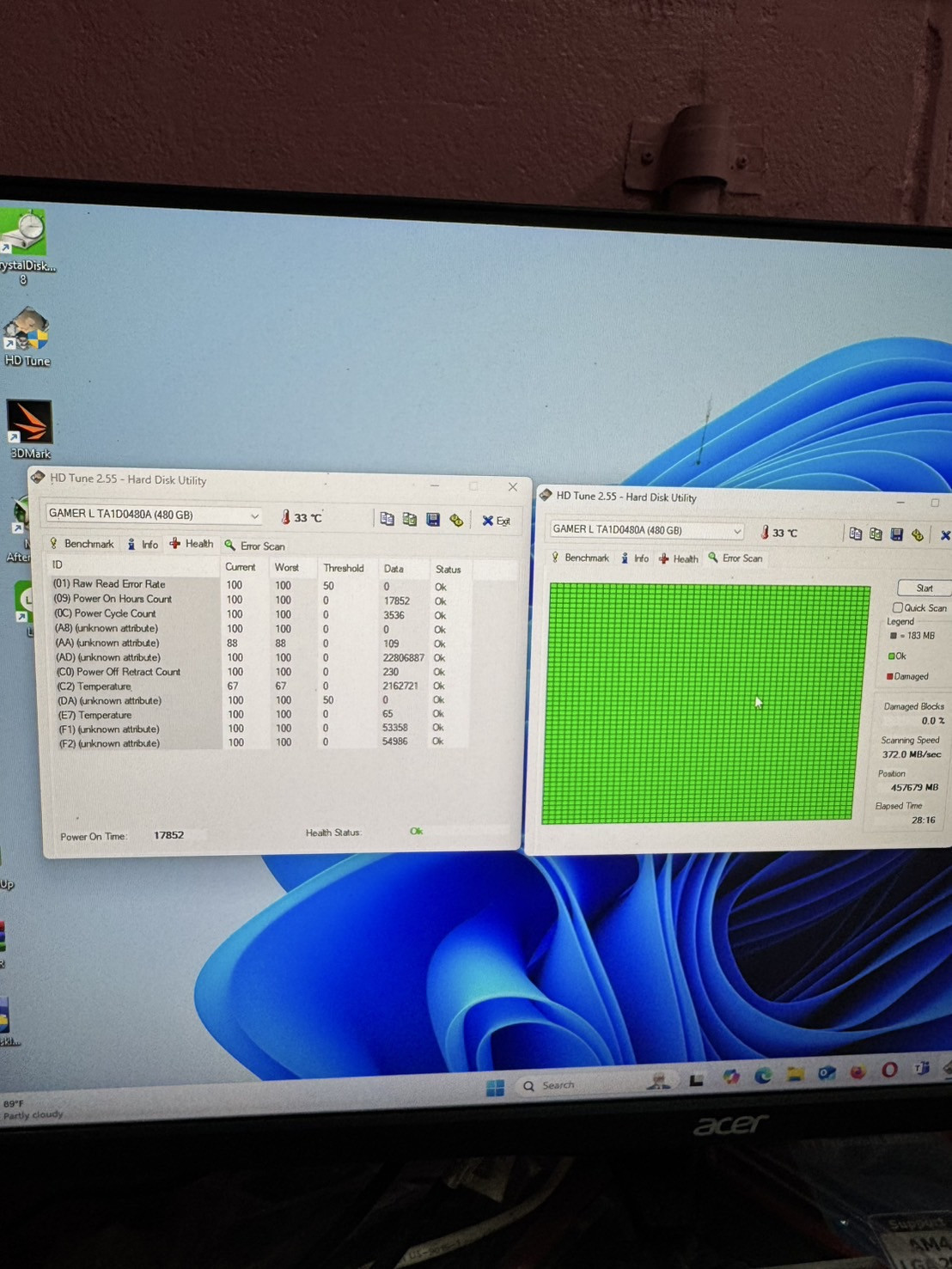
Task: Open Microsoft Edge from the taskbar
Action: [762, 1076]
